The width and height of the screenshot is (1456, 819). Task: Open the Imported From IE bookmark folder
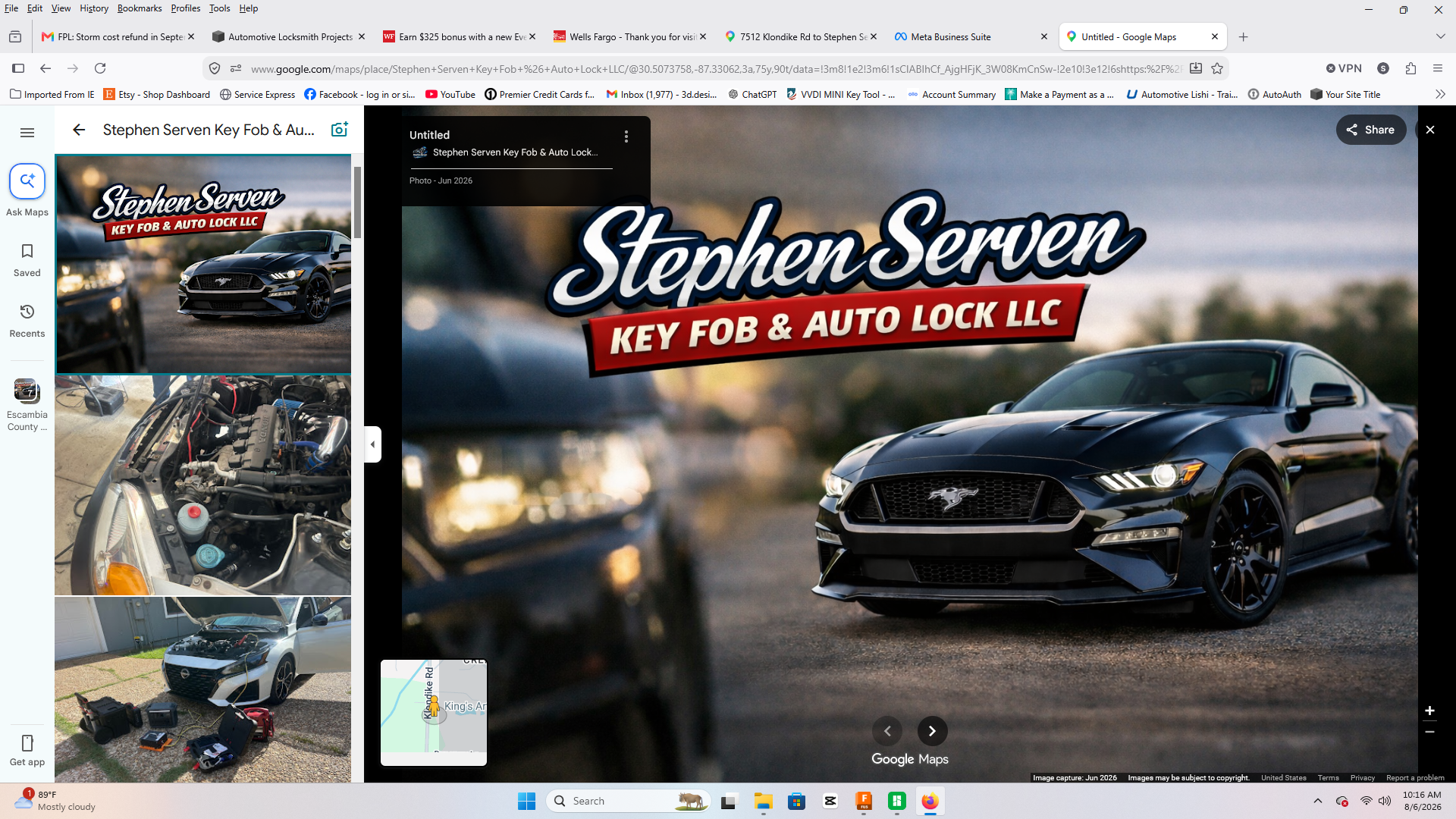[x=52, y=95]
